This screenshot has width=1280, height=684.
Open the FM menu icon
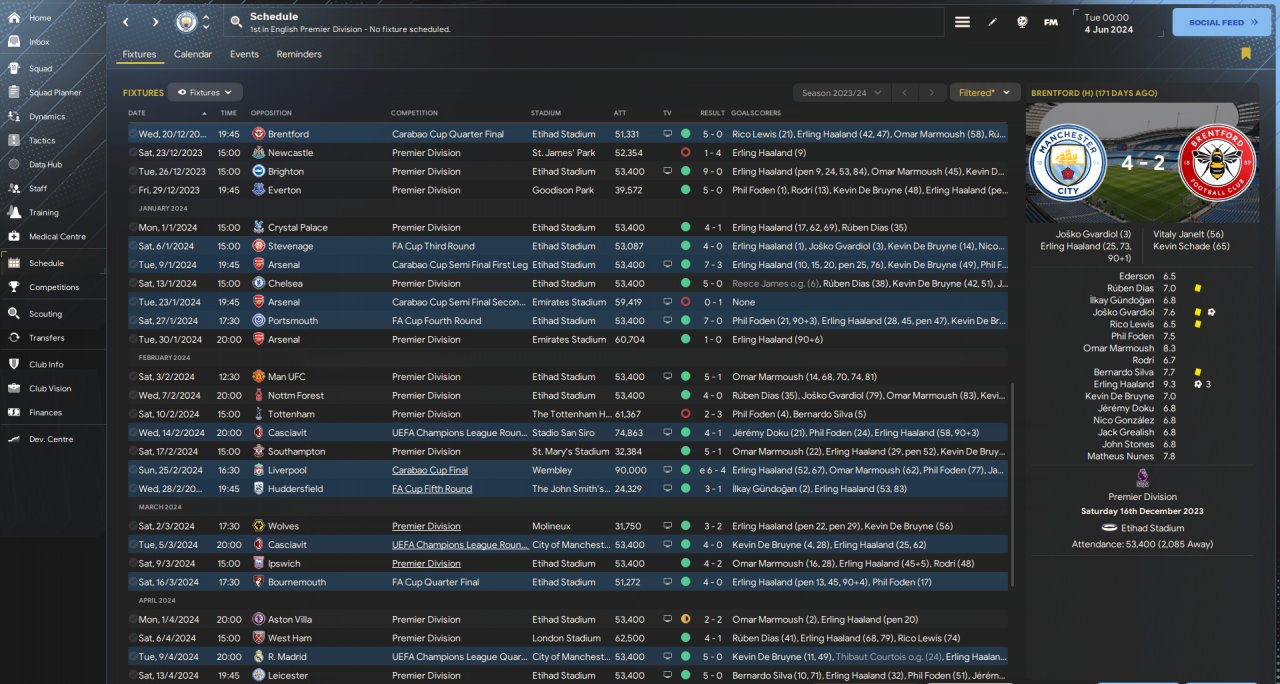1051,22
